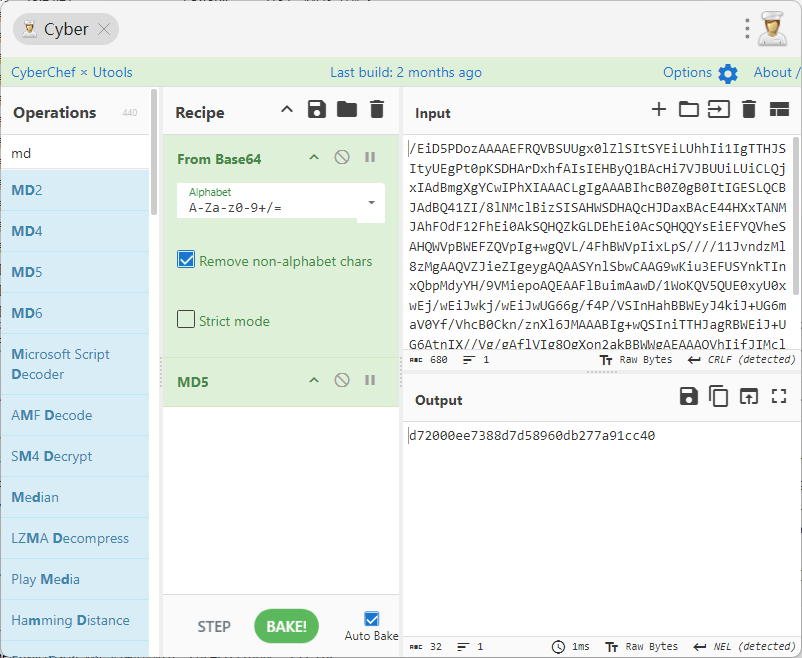Viewport: 802px width, 658px height.
Task: Open folder as input icon
Action: point(688,109)
